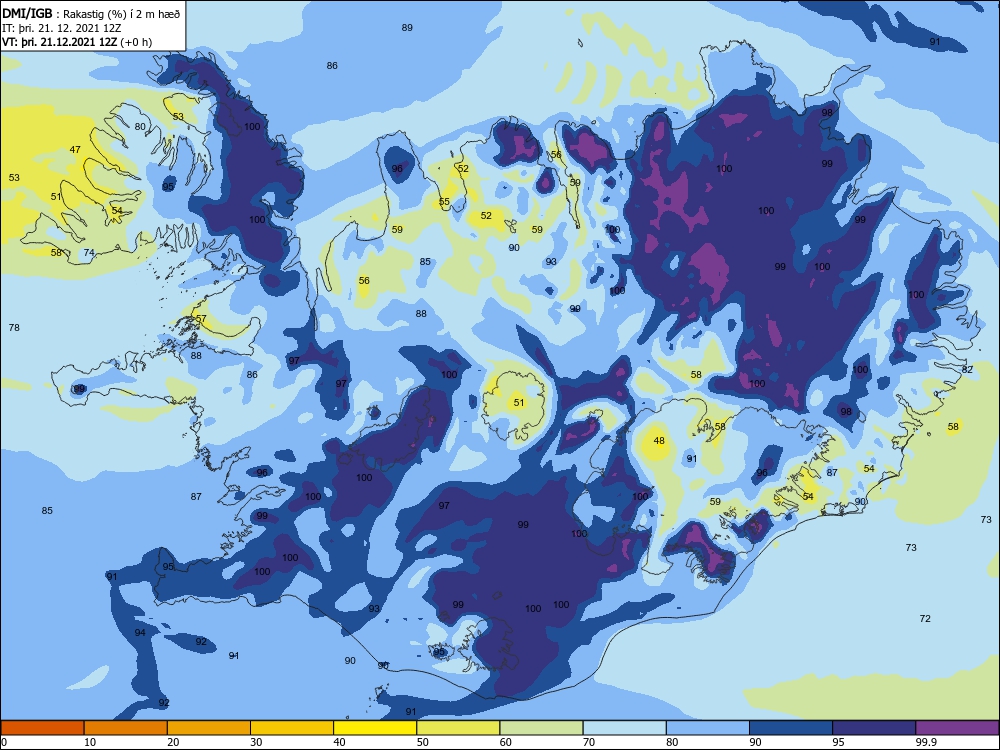The width and height of the screenshot is (1000, 750).
Task: Click the humidity value '48' in yellow area
Action: coord(659,440)
